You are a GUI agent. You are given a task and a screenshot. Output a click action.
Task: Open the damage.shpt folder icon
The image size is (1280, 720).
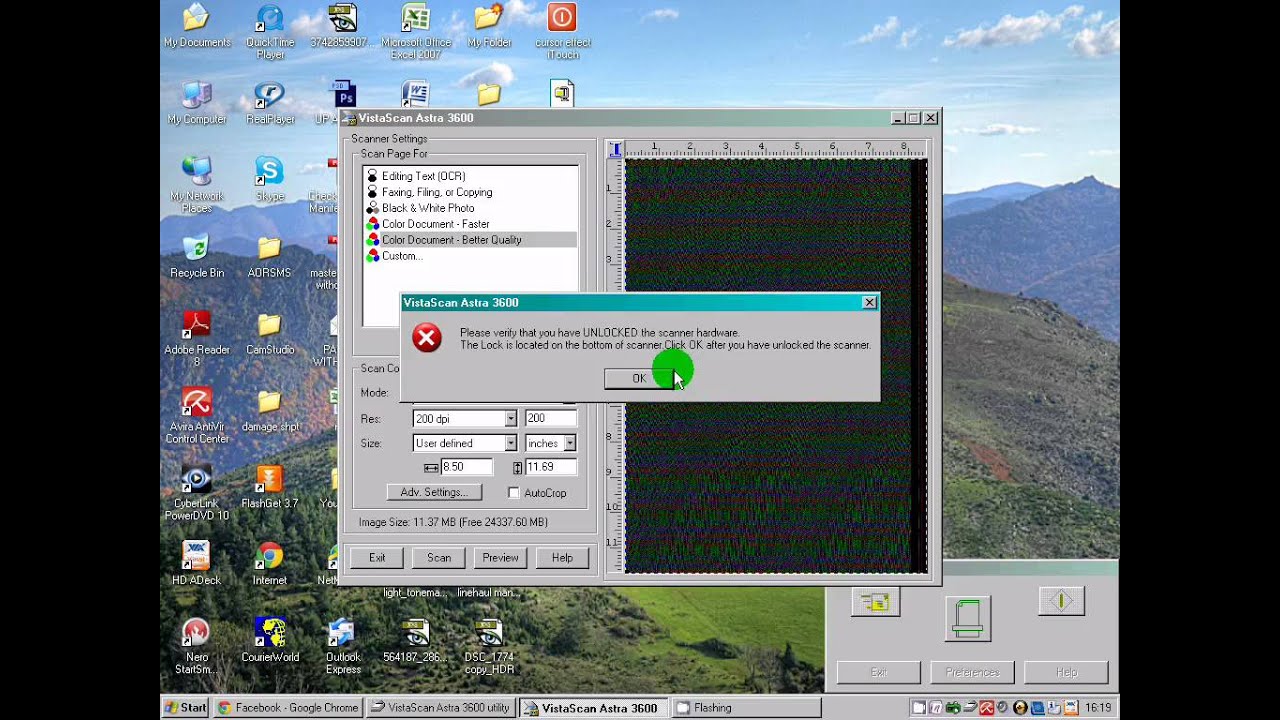tap(270, 411)
